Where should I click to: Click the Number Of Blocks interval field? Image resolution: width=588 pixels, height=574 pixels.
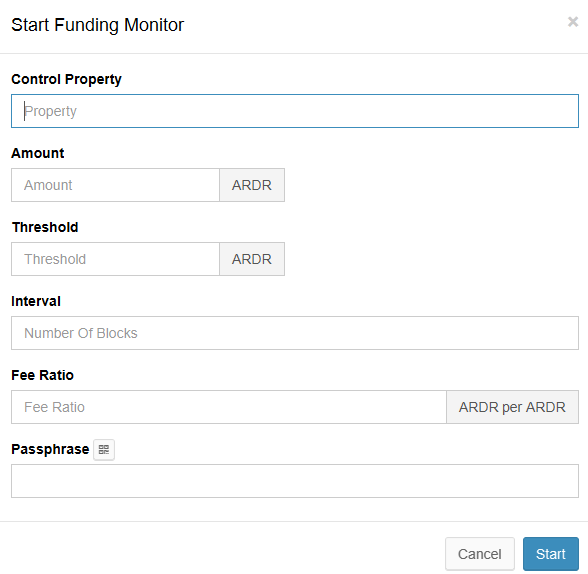pos(295,333)
